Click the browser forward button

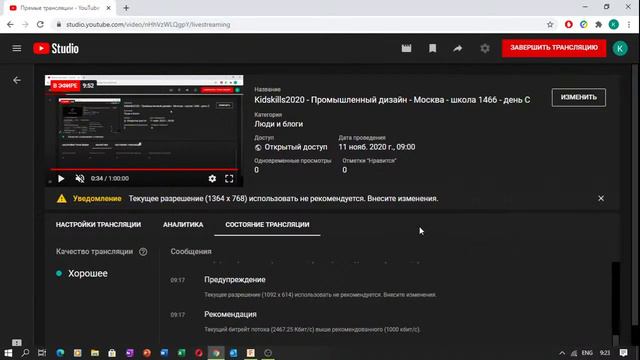coord(25,24)
